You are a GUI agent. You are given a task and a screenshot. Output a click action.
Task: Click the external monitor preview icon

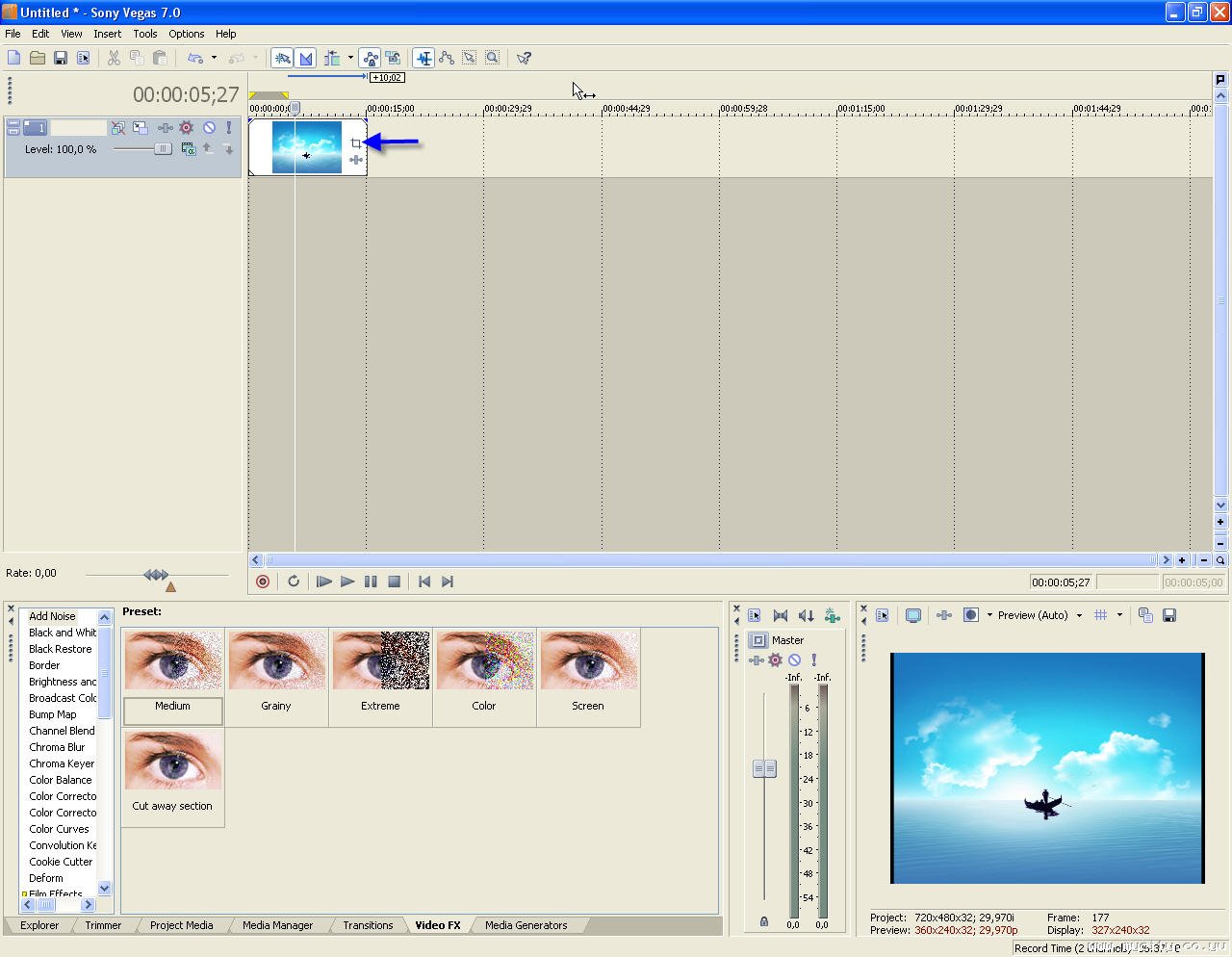(x=913, y=615)
